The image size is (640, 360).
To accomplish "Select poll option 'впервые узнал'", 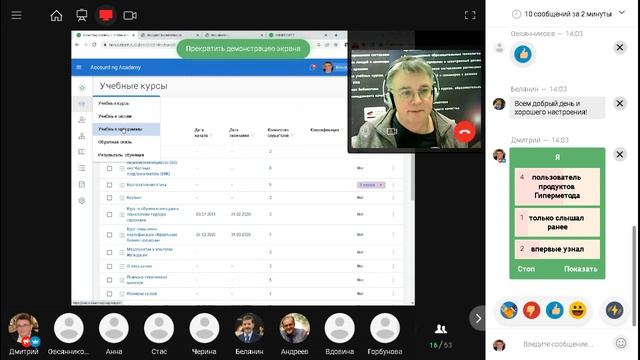I will [557, 249].
